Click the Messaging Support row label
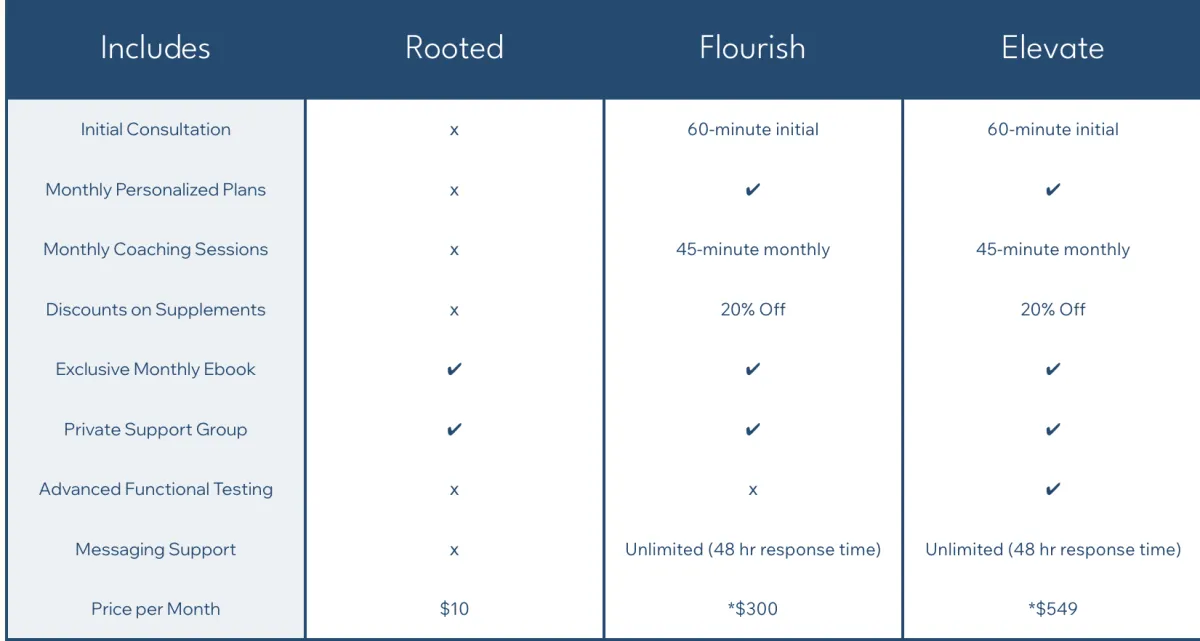Image resolution: width=1200 pixels, height=641 pixels. 155,549
